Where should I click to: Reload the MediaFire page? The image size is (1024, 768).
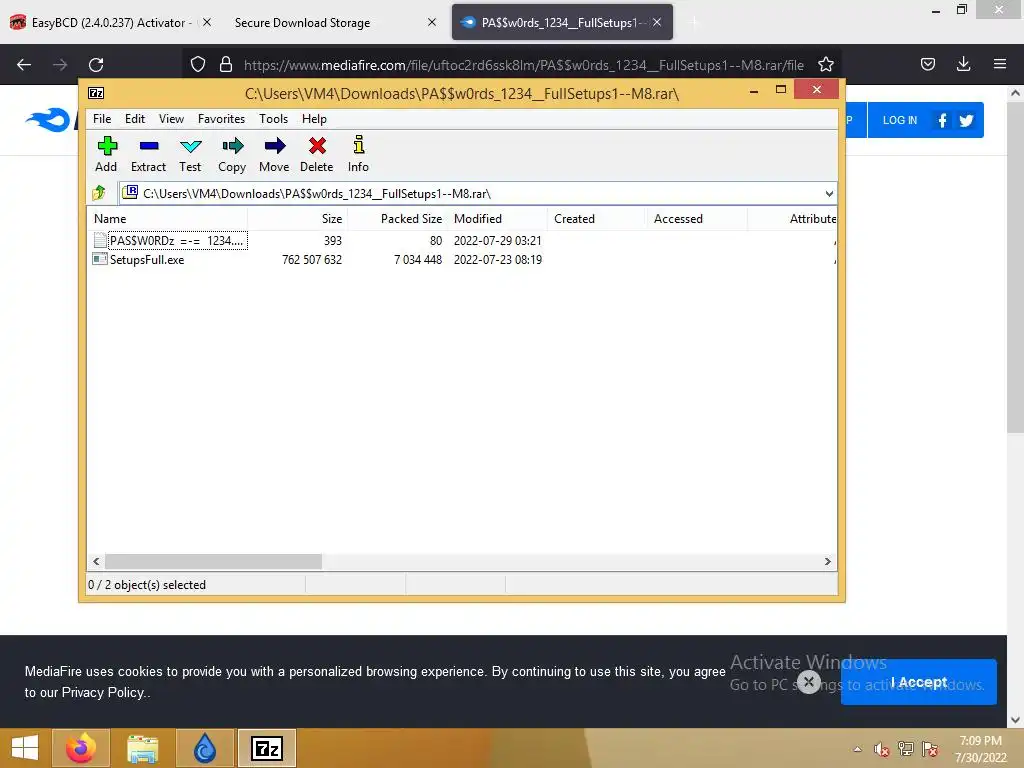96,64
